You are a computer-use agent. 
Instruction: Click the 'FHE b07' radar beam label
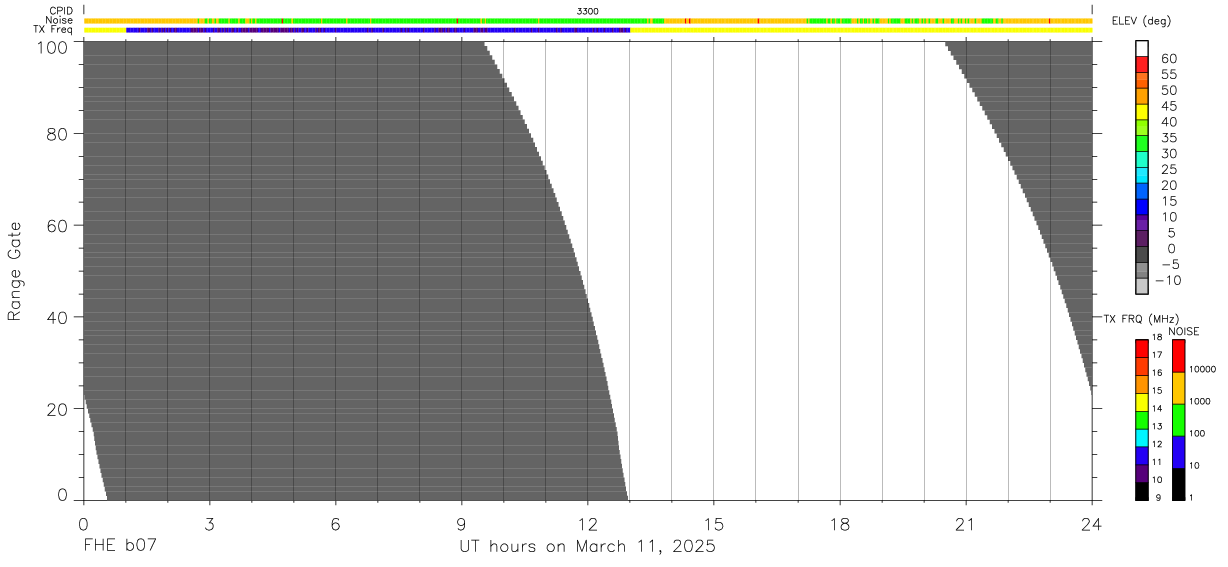(x=120, y=547)
